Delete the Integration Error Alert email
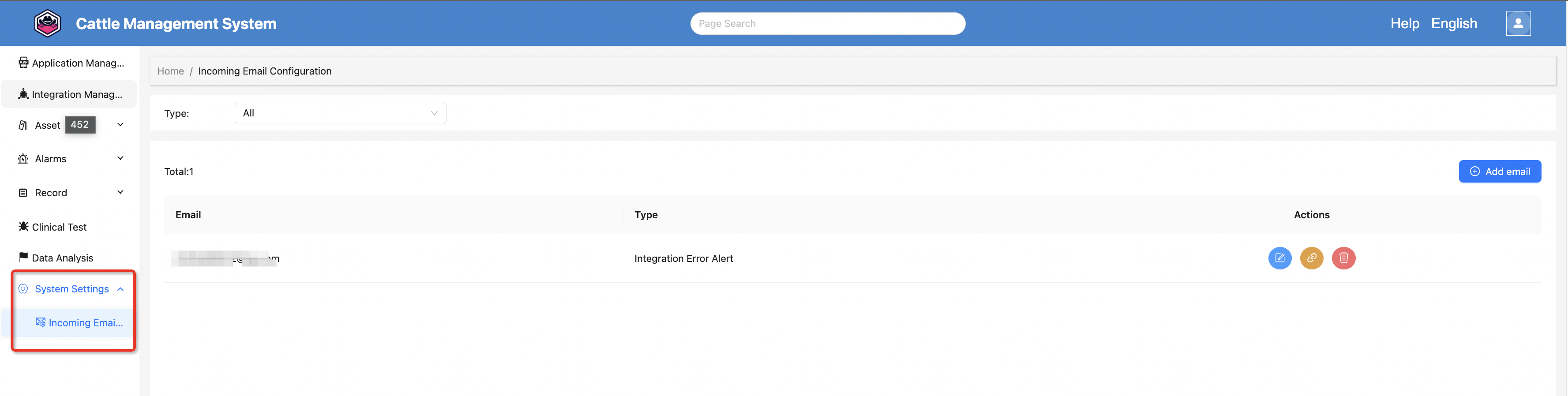 click(1343, 258)
